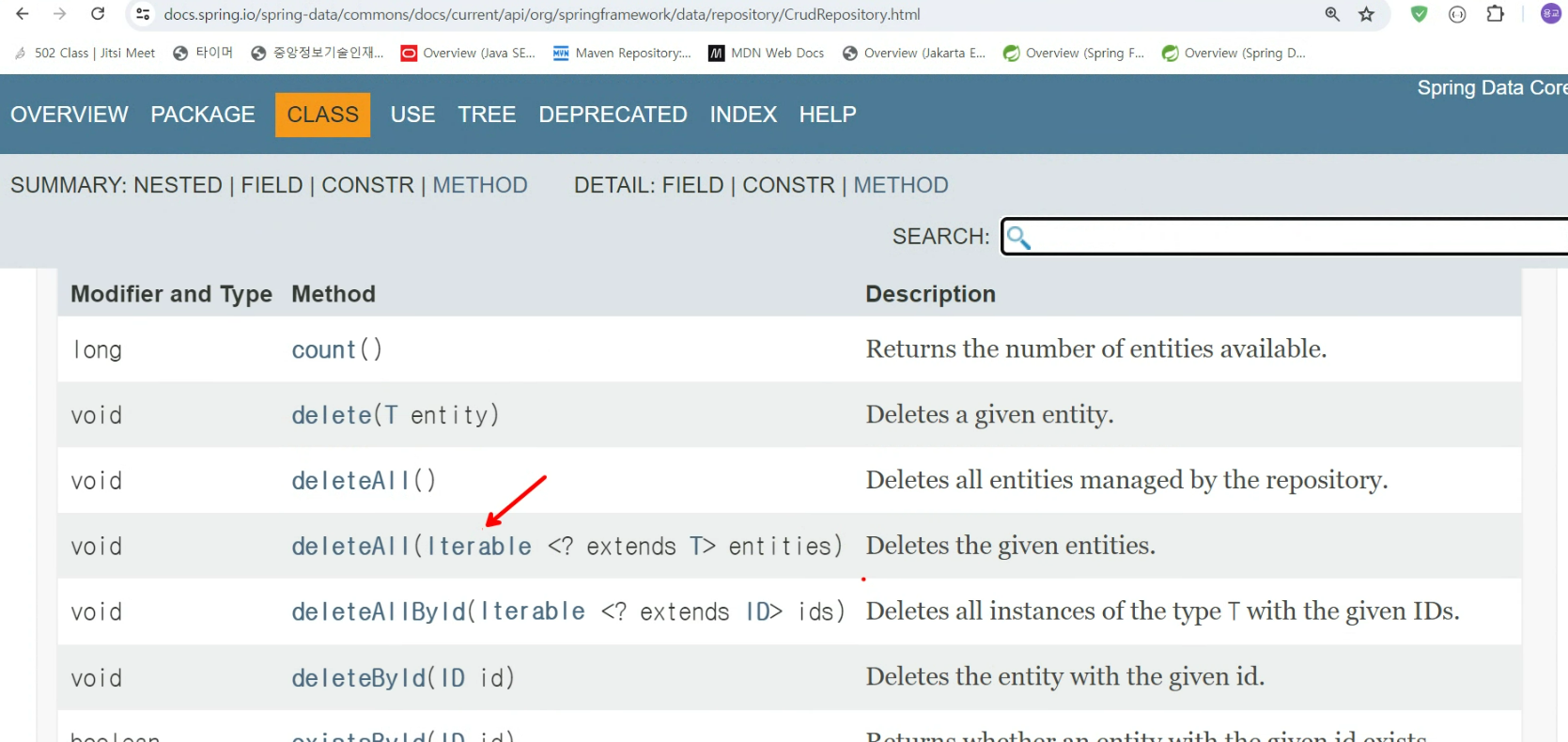
Task: Click the 'Method' column header
Action: 334,294
